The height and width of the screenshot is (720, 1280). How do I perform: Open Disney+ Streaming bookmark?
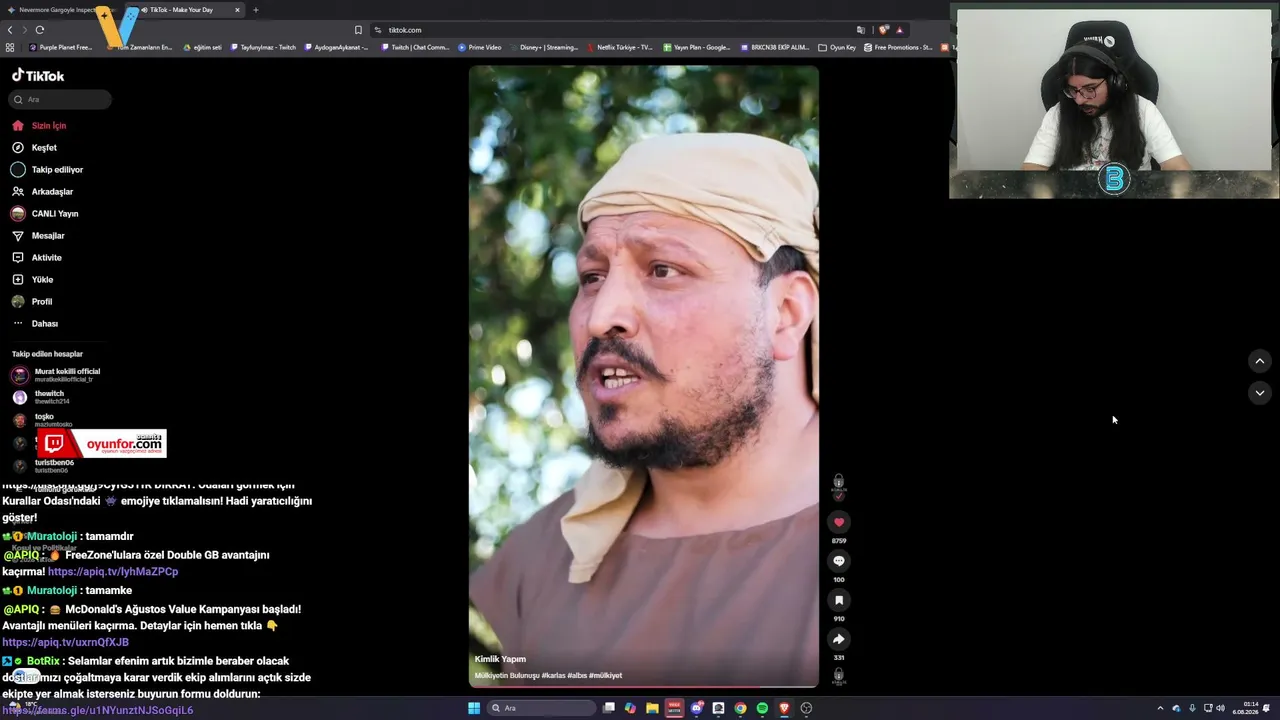pos(545,47)
